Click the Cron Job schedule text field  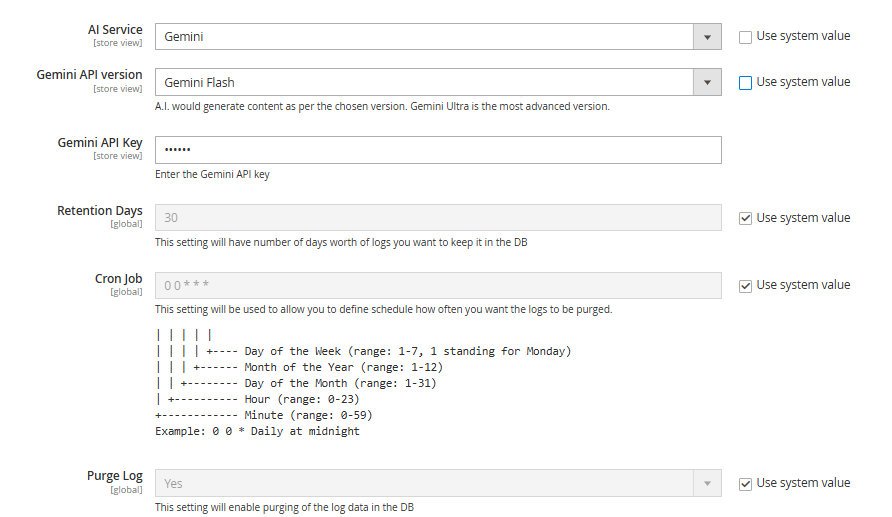point(438,286)
